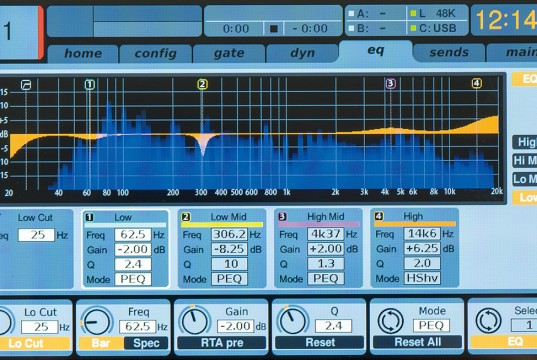
Task: Click the High band Mode field HShv
Action: pyautogui.click(x=422, y=278)
